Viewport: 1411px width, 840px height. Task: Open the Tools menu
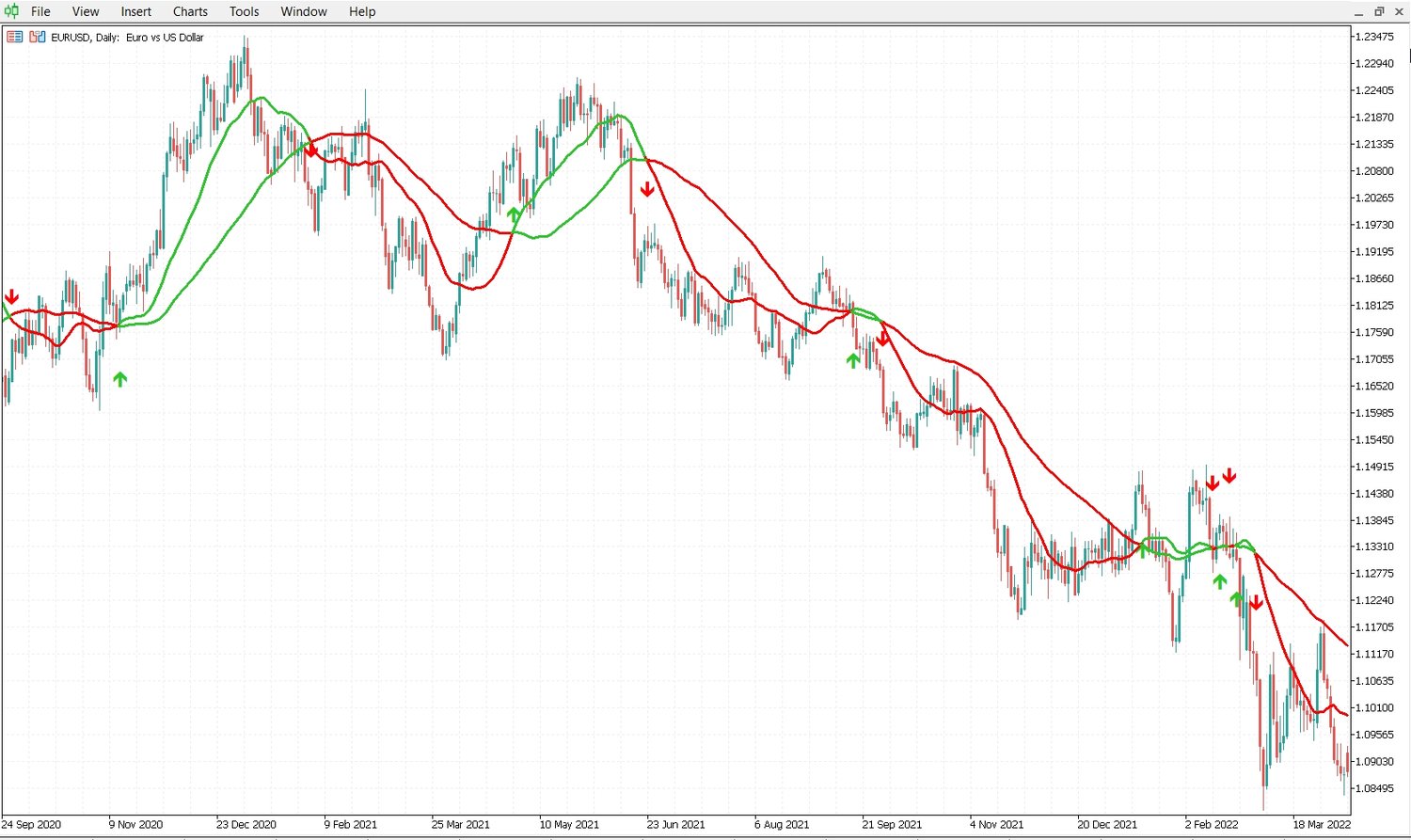point(245,11)
